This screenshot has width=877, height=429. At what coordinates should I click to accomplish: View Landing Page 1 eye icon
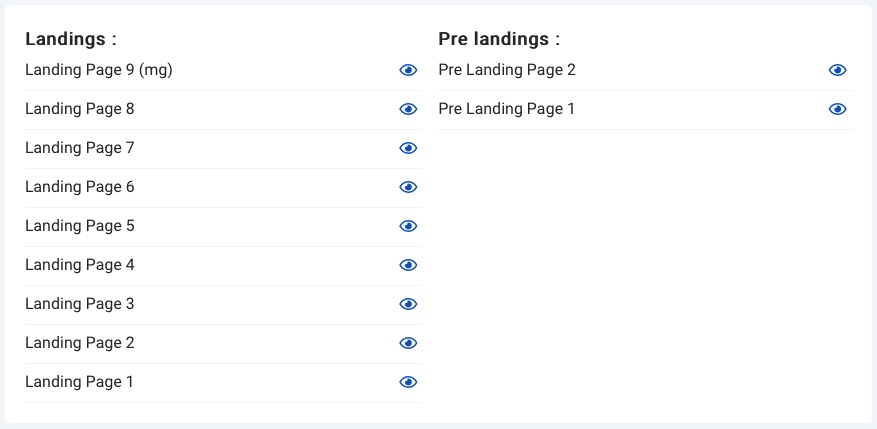(x=408, y=382)
